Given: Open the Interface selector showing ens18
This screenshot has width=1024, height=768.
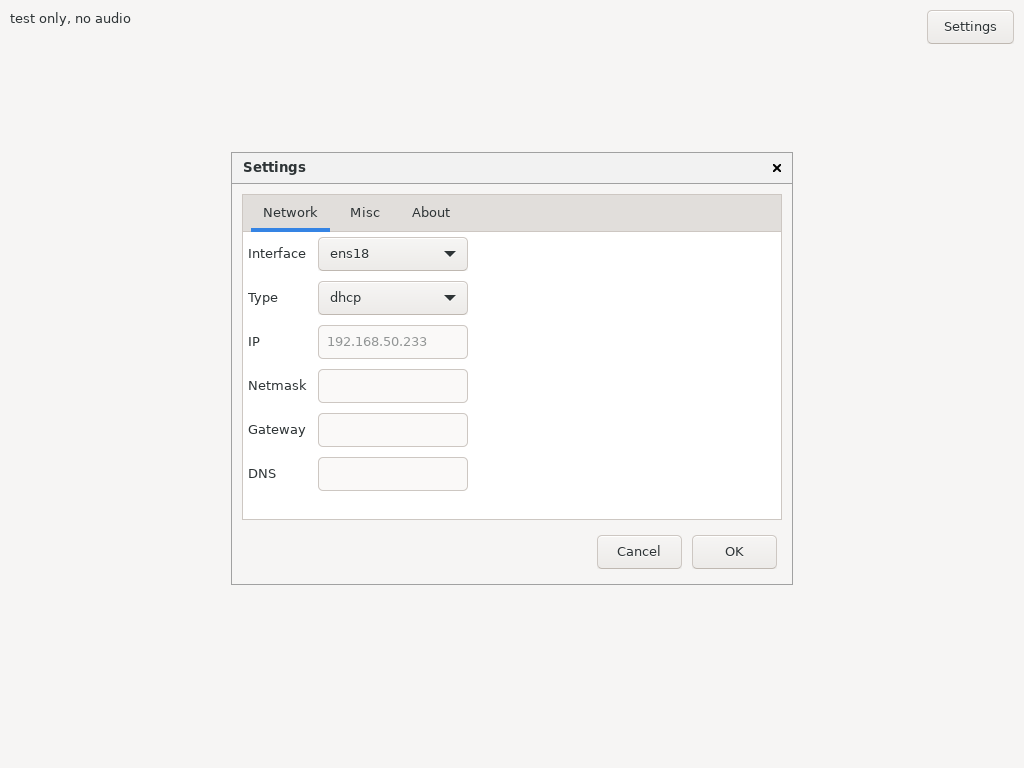Looking at the screenshot, I should click(392, 254).
